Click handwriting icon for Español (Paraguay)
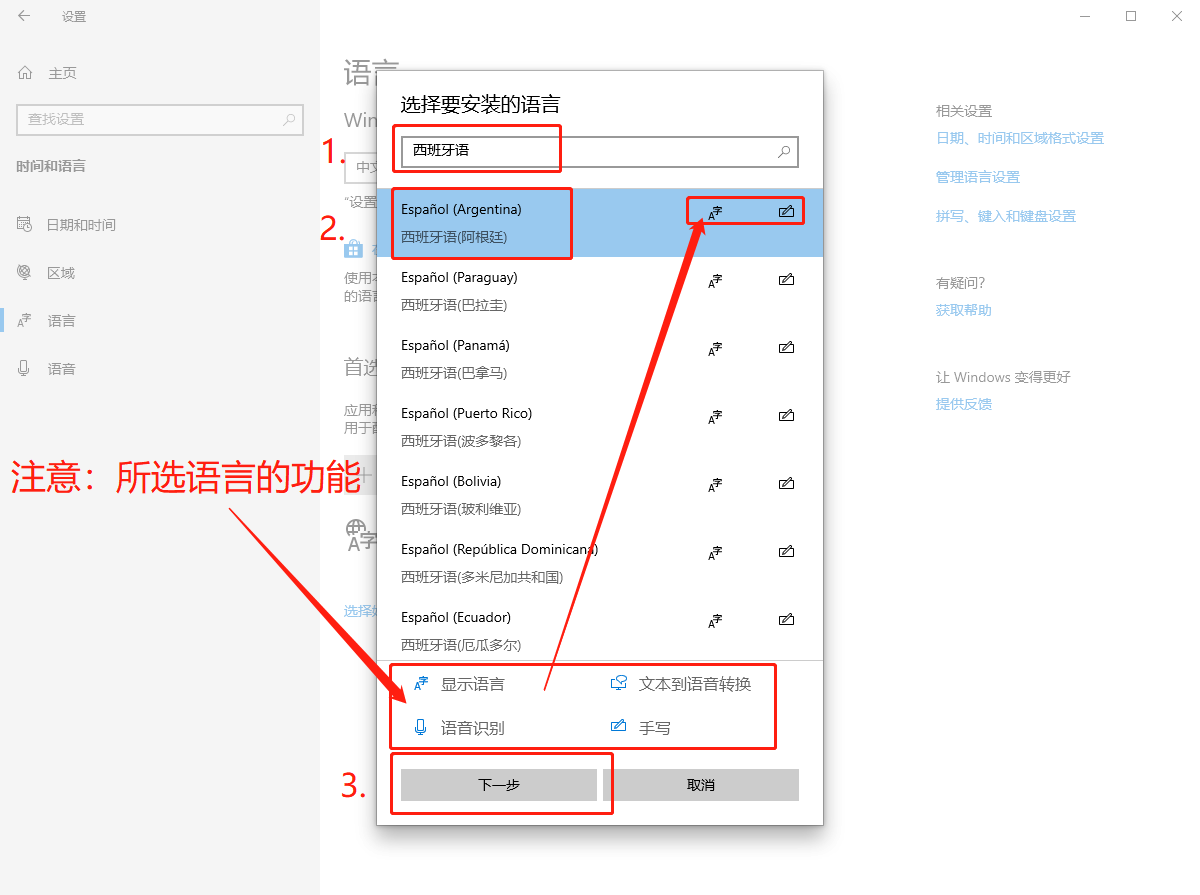1200x895 pixels. click(786, 279)
